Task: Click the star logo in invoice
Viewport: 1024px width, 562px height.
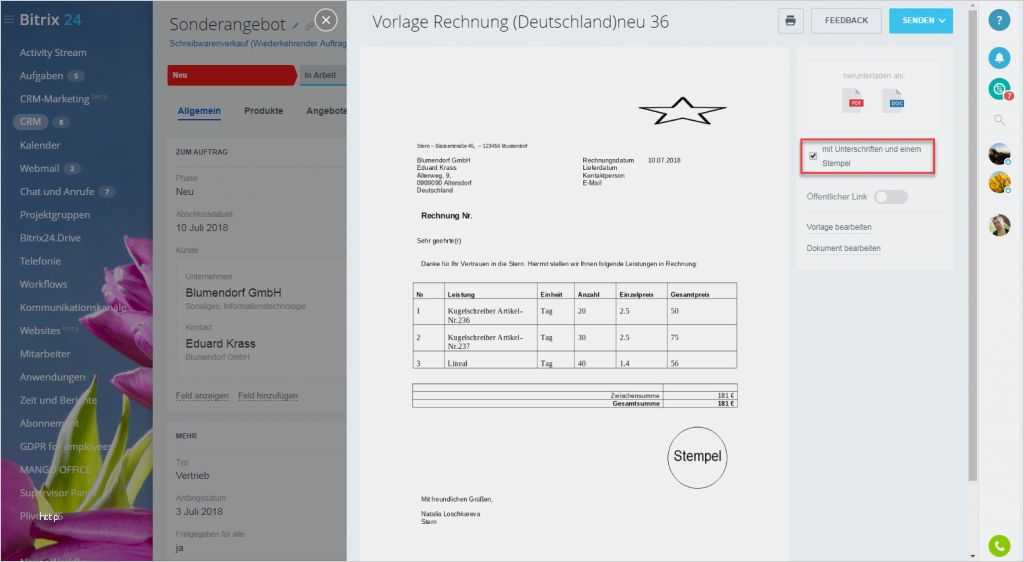Action: click(x=682, y=111)
